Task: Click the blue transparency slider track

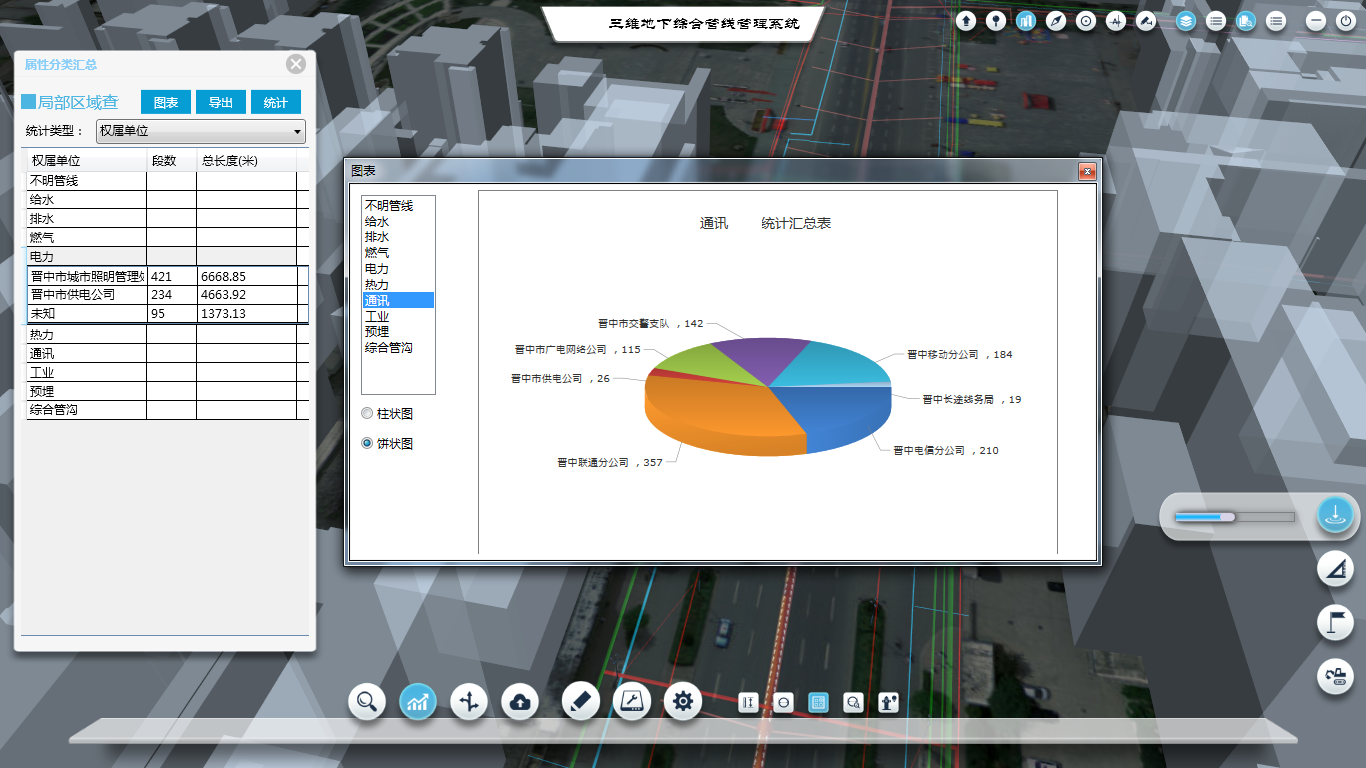Action: (1235, 517)
